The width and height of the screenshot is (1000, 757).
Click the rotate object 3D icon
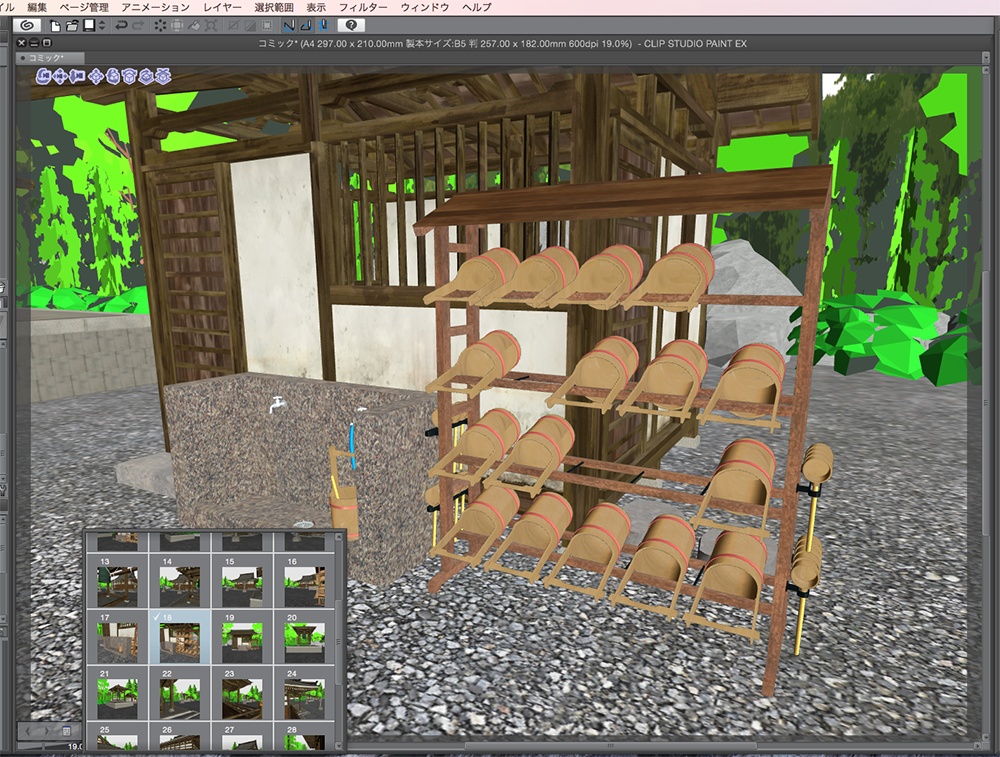pyautogui.click(x=113, y=77)
